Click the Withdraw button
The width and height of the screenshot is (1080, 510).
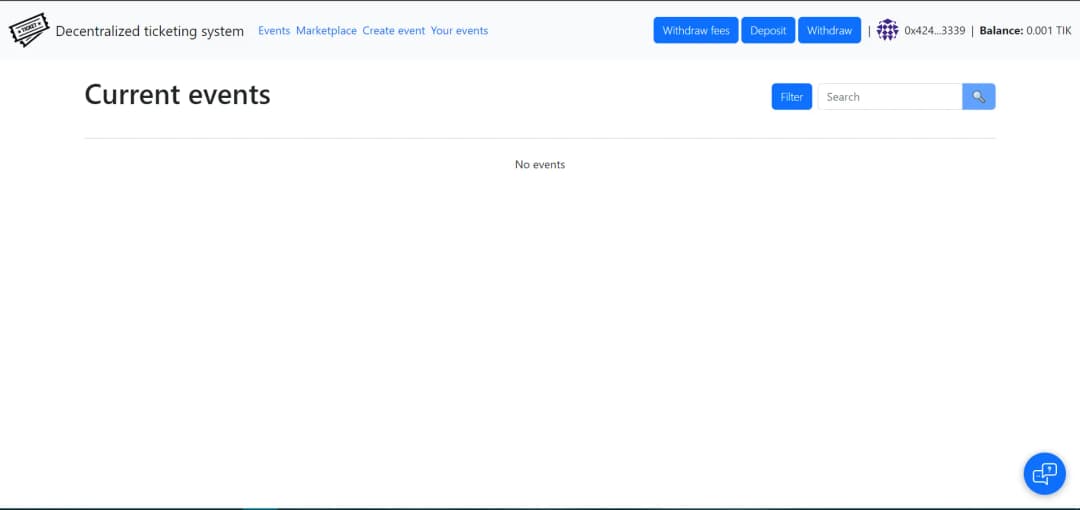point(829,30)
